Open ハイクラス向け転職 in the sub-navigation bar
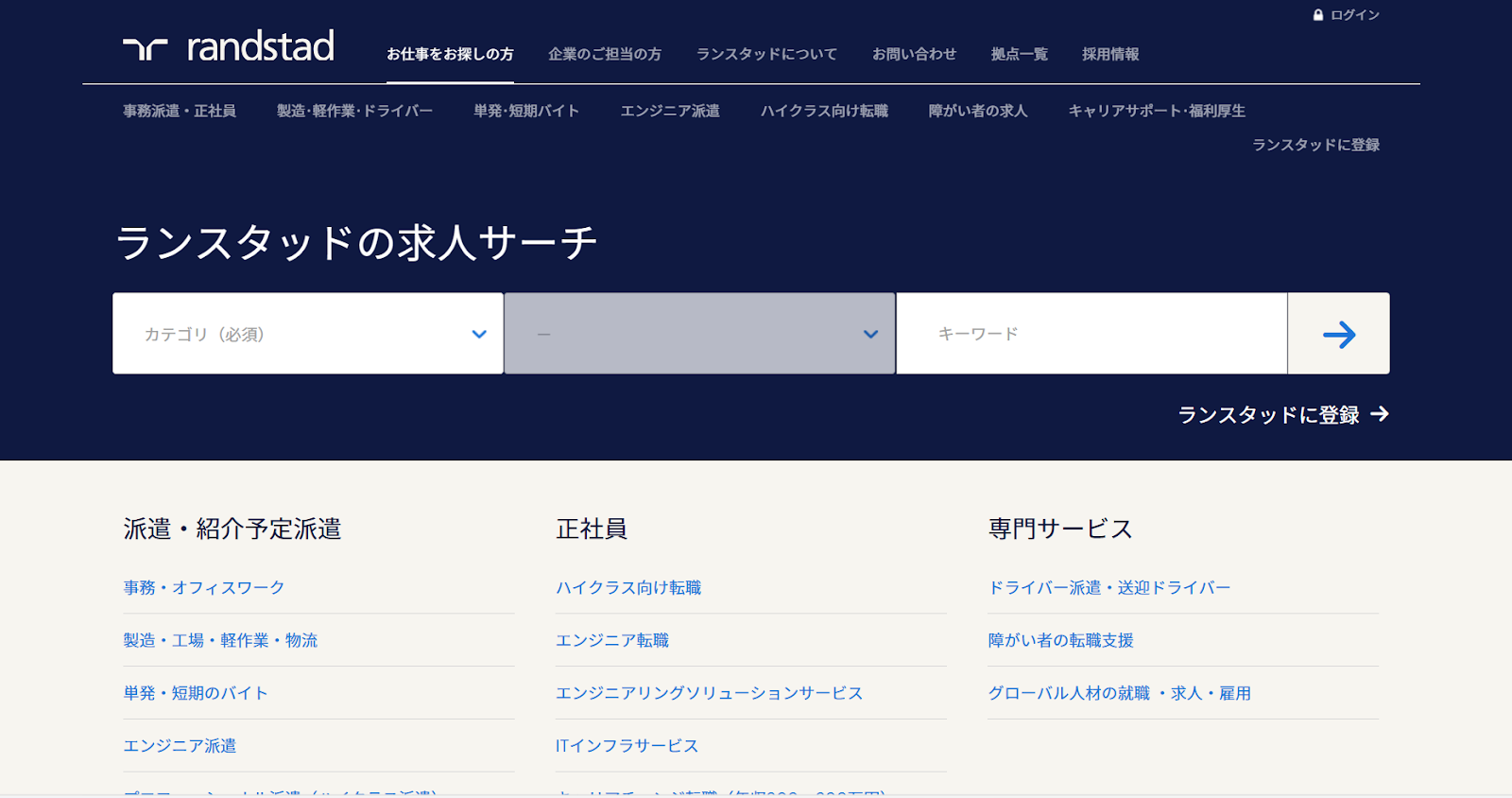 point(824,111)
